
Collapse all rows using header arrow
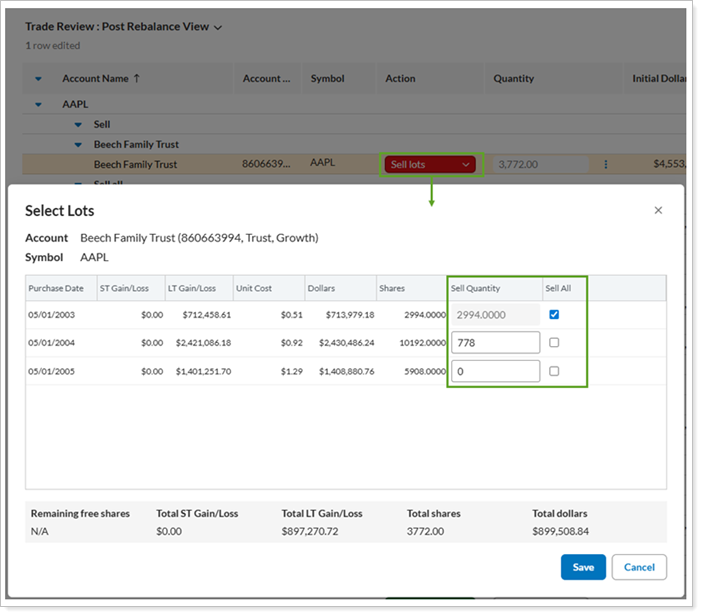pos(39,79)
